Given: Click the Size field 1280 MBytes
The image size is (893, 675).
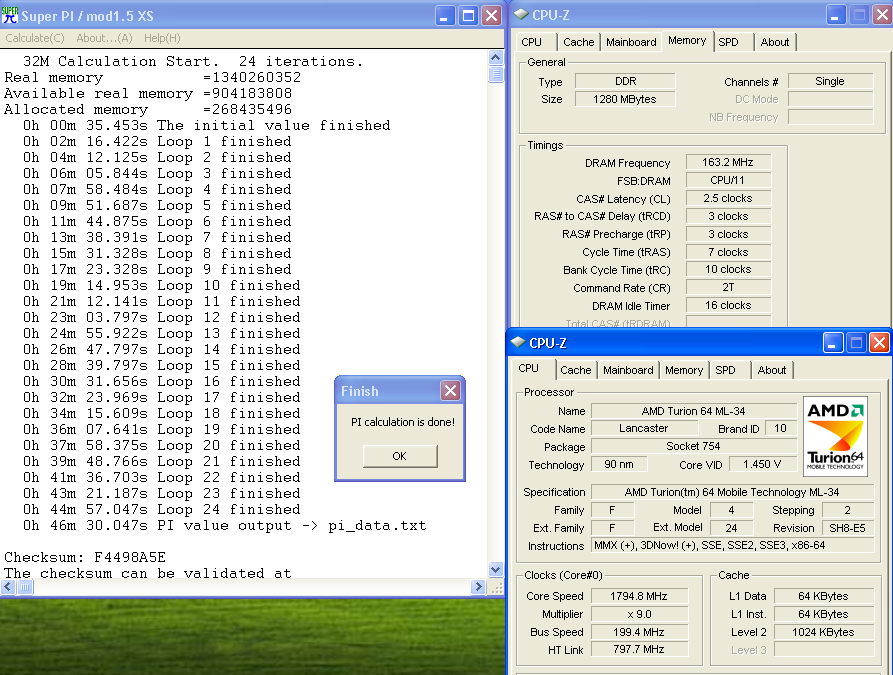Looking at the screenshot, I should 625,99.
